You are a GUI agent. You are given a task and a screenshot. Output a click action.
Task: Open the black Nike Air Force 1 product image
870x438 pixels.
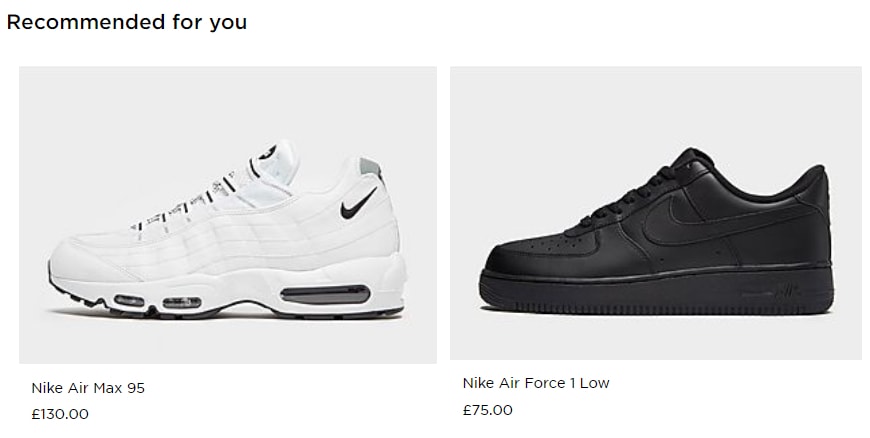[656, 212]
